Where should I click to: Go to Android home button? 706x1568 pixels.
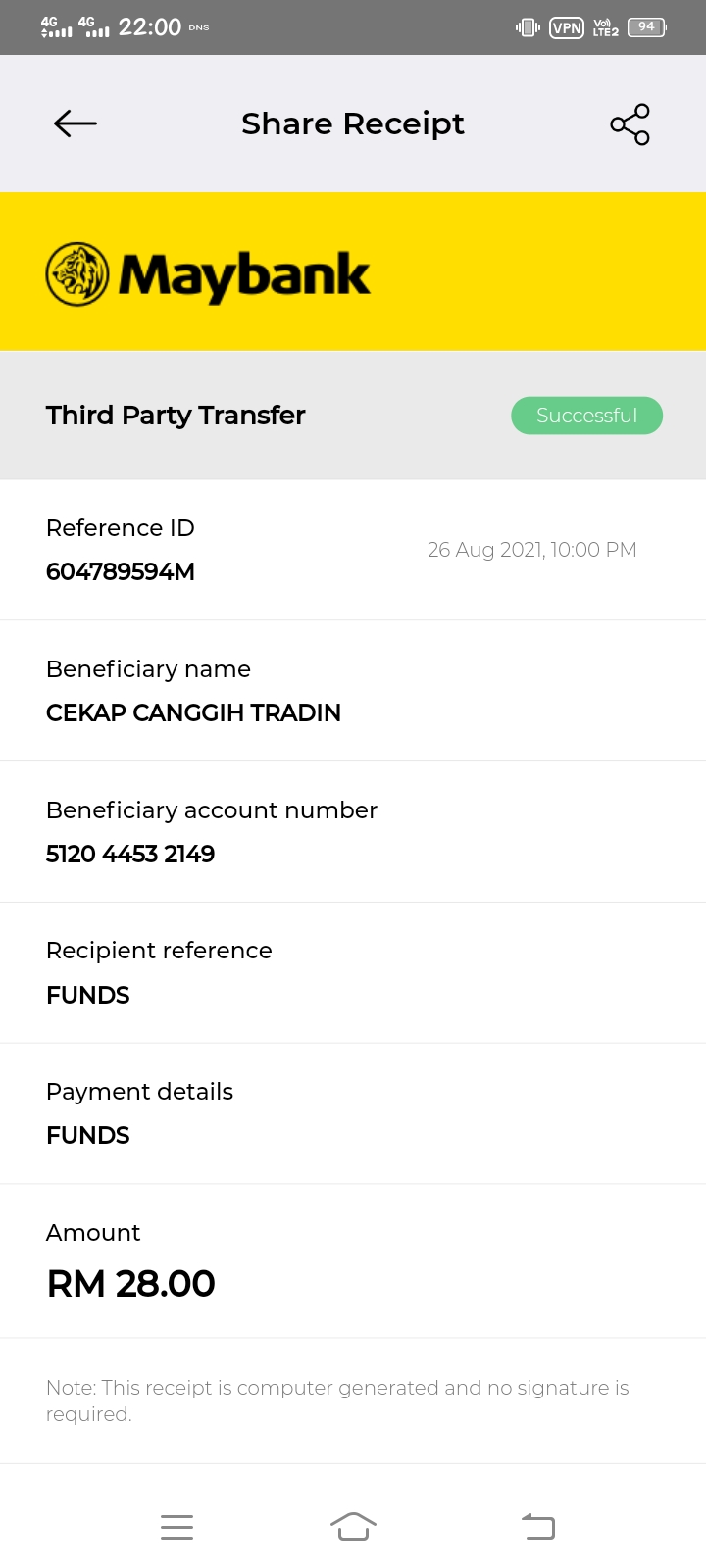pos(353,1526)
